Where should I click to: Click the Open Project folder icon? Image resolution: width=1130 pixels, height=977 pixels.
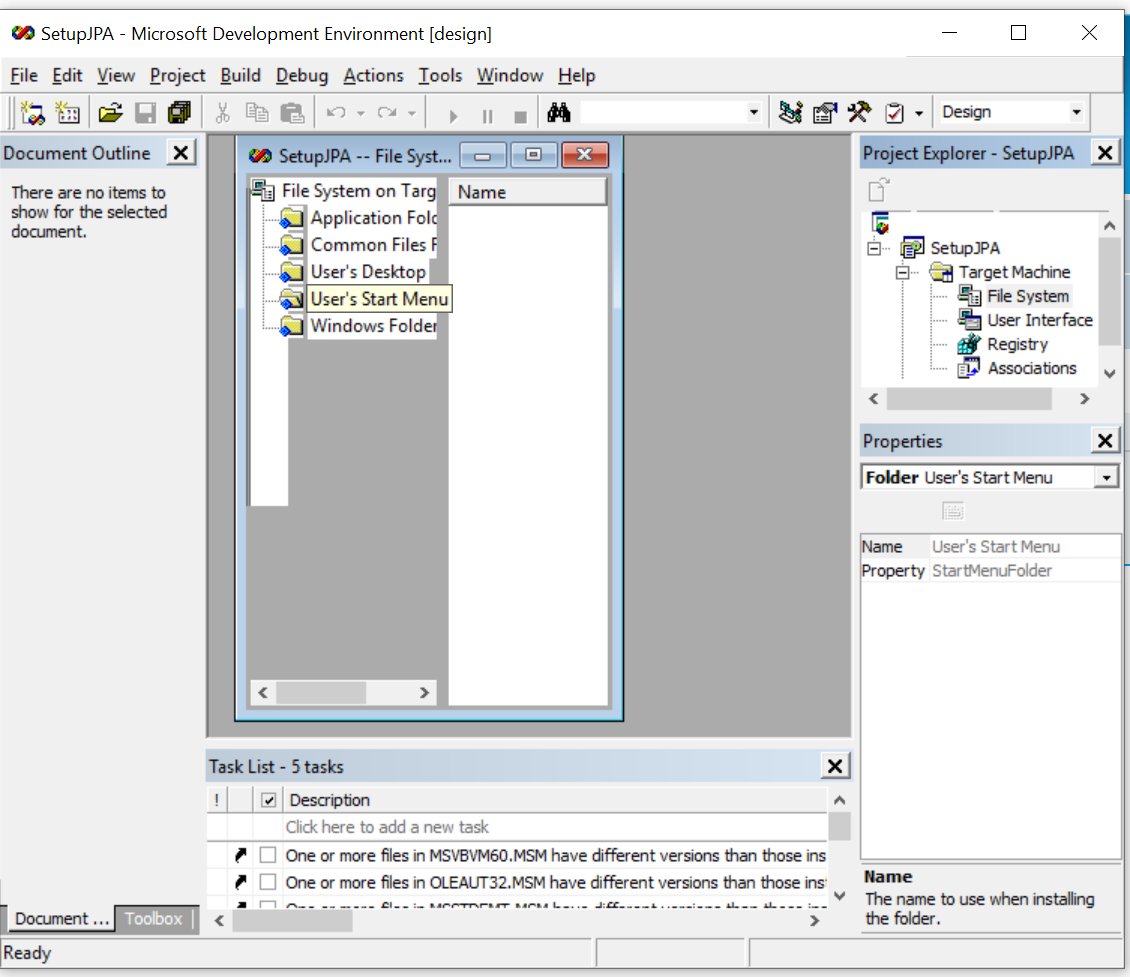pyautogui.click(x=110, y=112)
